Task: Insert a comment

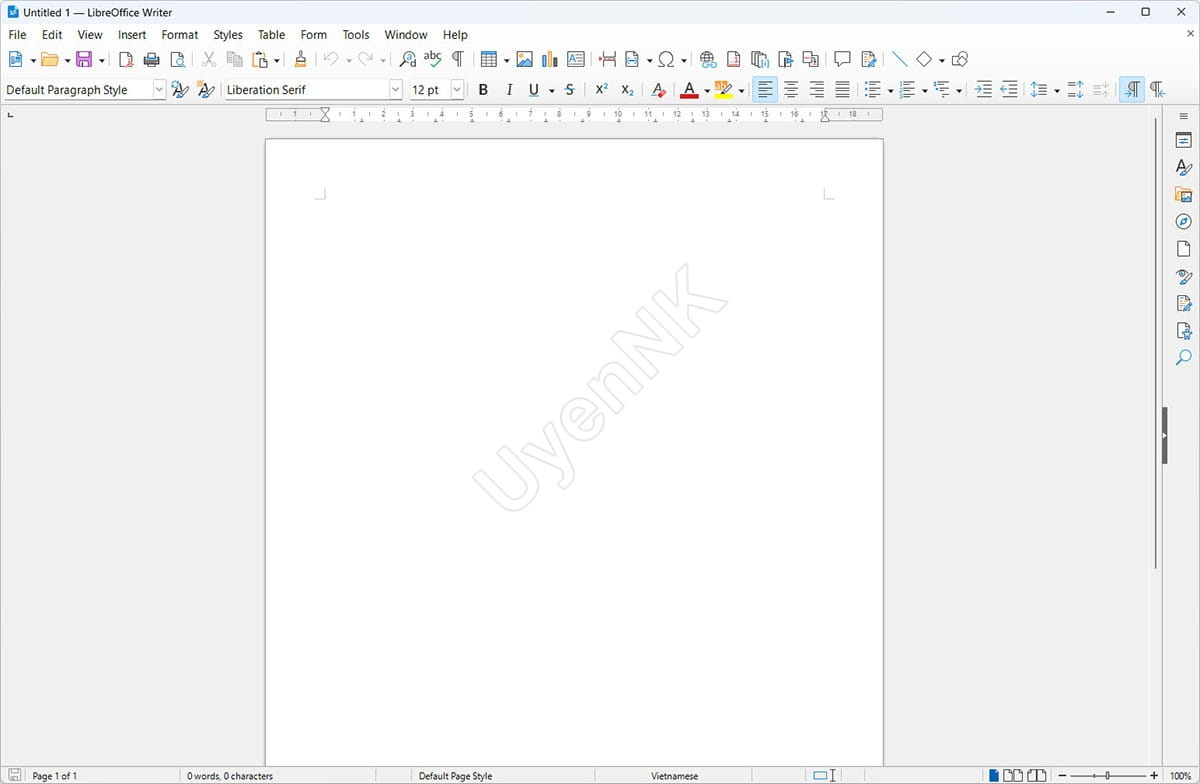Action: 842,60
